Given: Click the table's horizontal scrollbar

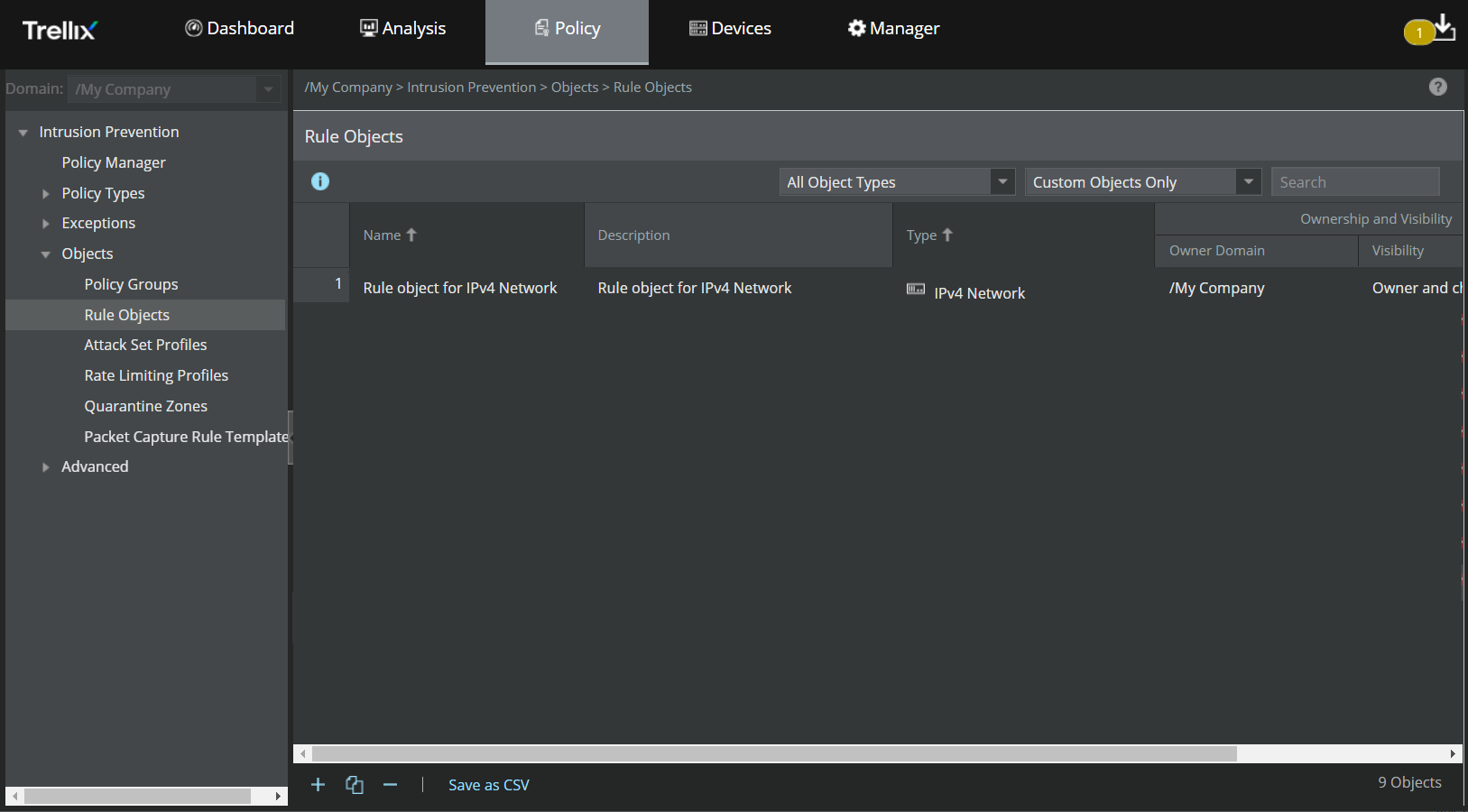Looking at the screenshot, I should [774, 753].
